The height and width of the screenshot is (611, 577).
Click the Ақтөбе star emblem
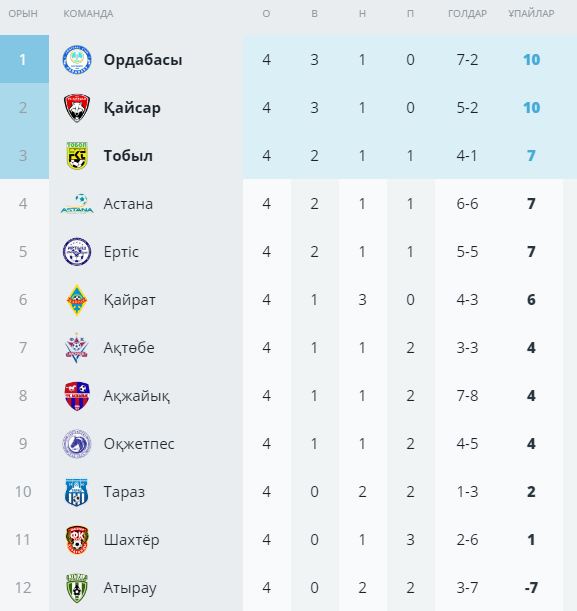pos(77,348)
